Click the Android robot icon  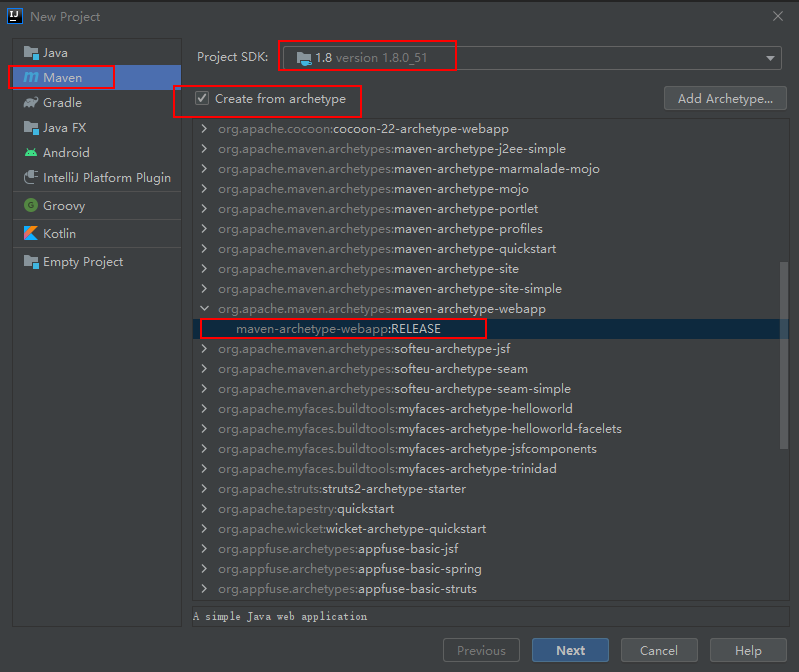click(31, 152)
